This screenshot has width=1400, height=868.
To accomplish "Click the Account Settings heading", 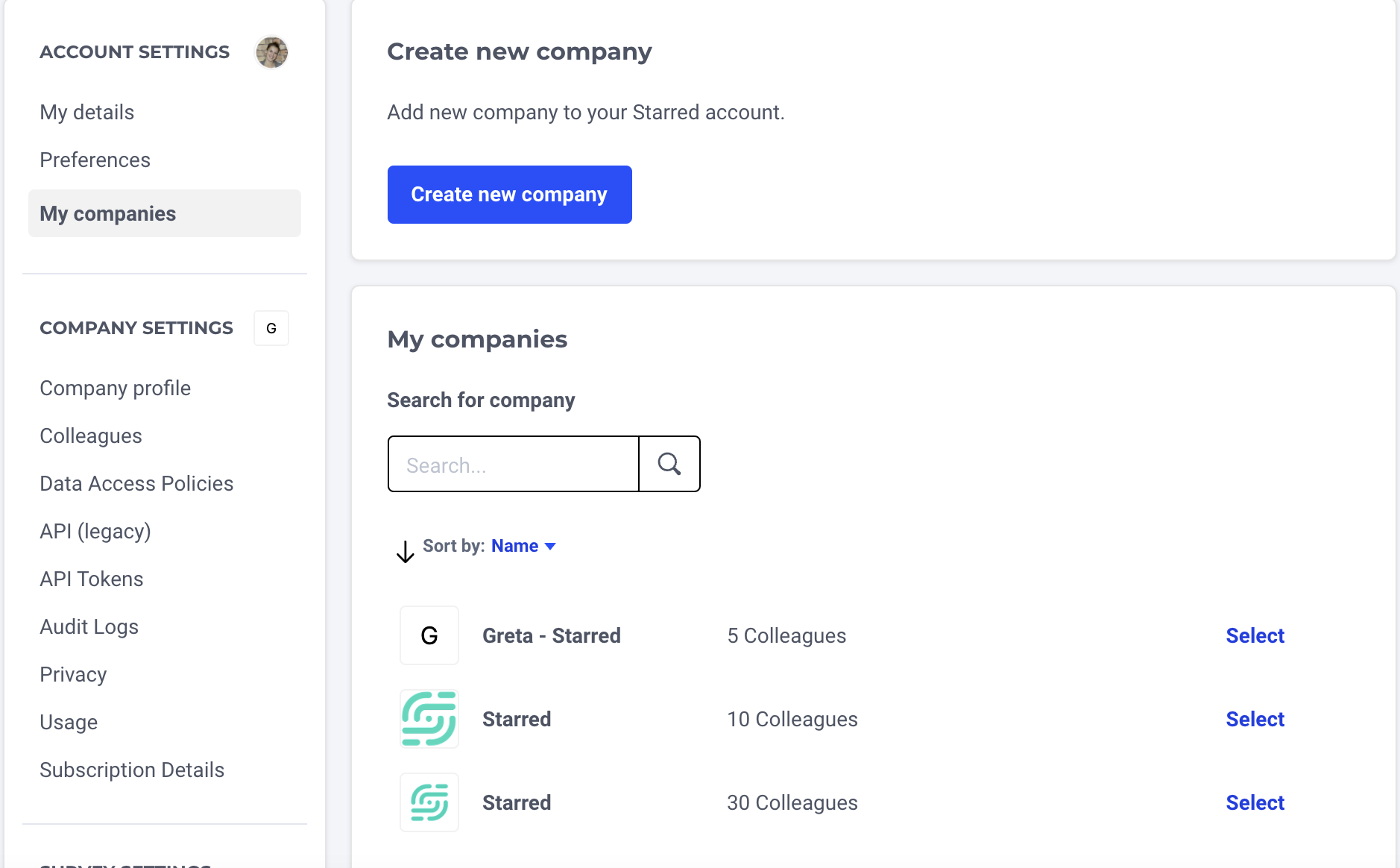I will (x=135, y=52).
